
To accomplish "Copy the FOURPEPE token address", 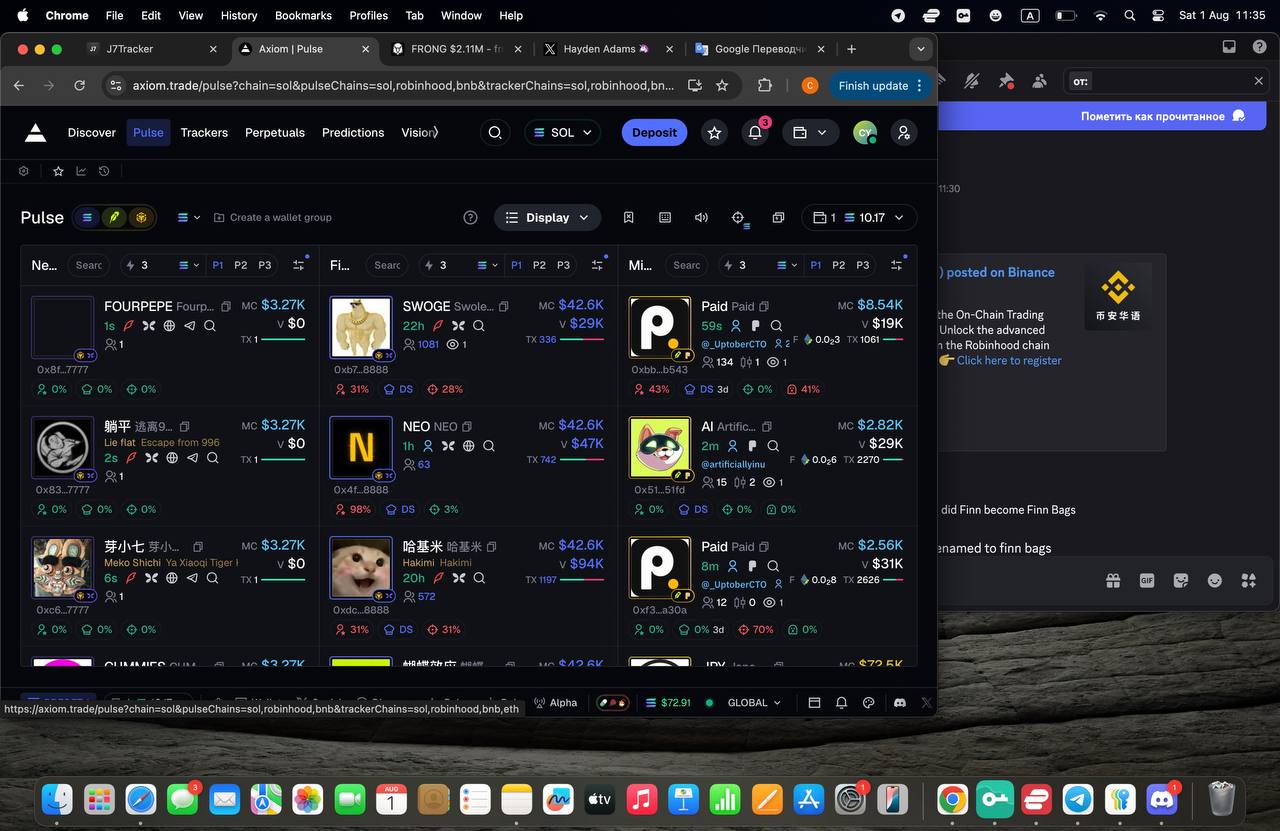I will click(x=226, y=306).
